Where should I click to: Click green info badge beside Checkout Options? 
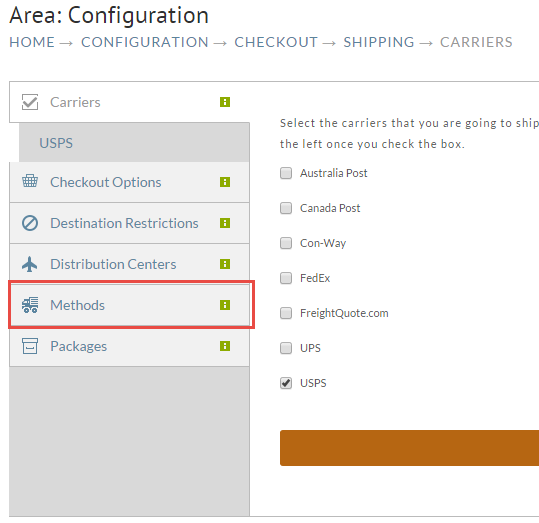[x=225, y=182]
